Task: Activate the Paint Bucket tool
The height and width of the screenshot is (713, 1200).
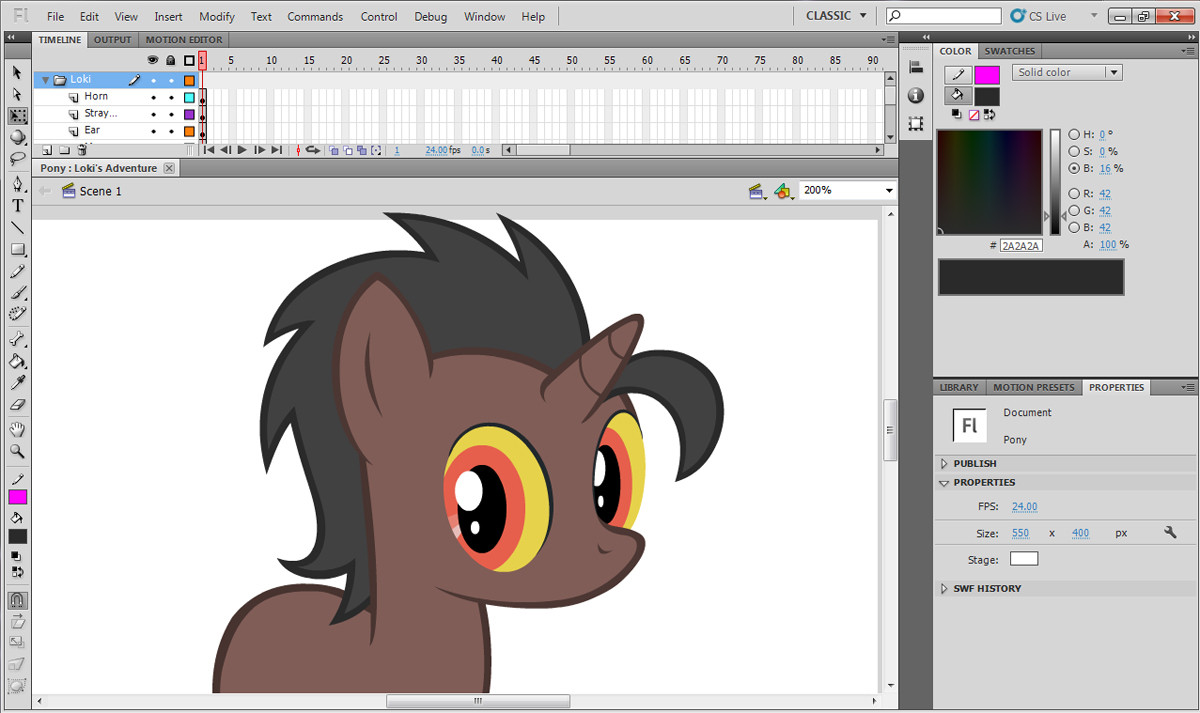Action: [17, 362]
